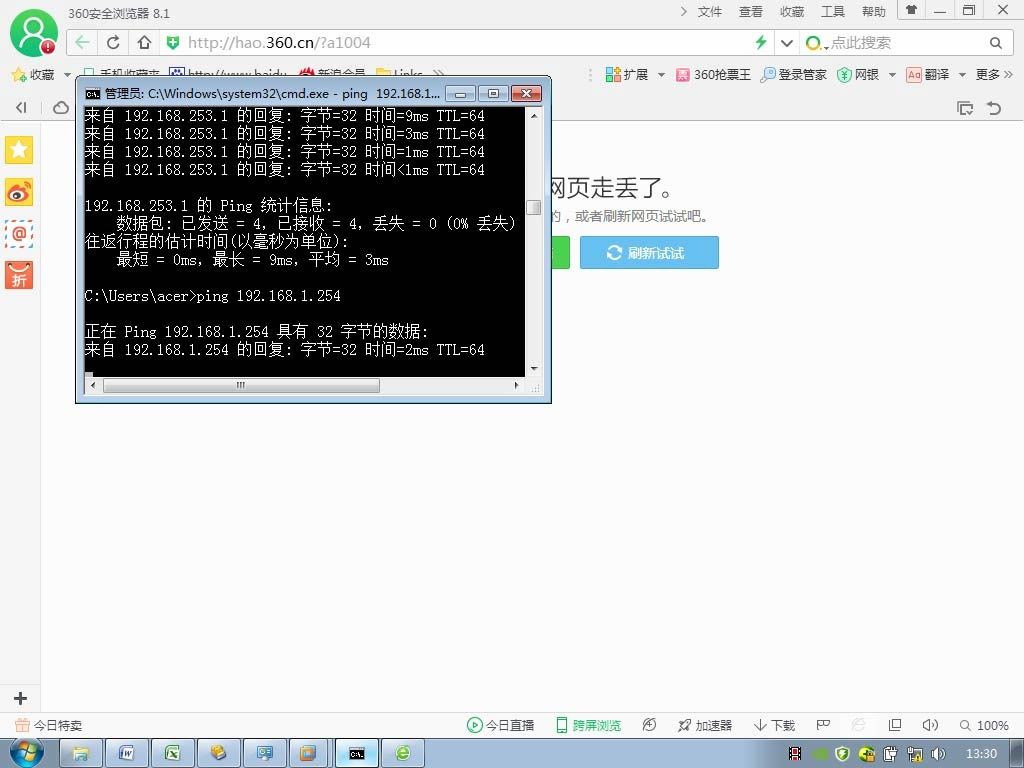Open the tab list icon at right
1024x768 pixels.
(x=965, y=108)
